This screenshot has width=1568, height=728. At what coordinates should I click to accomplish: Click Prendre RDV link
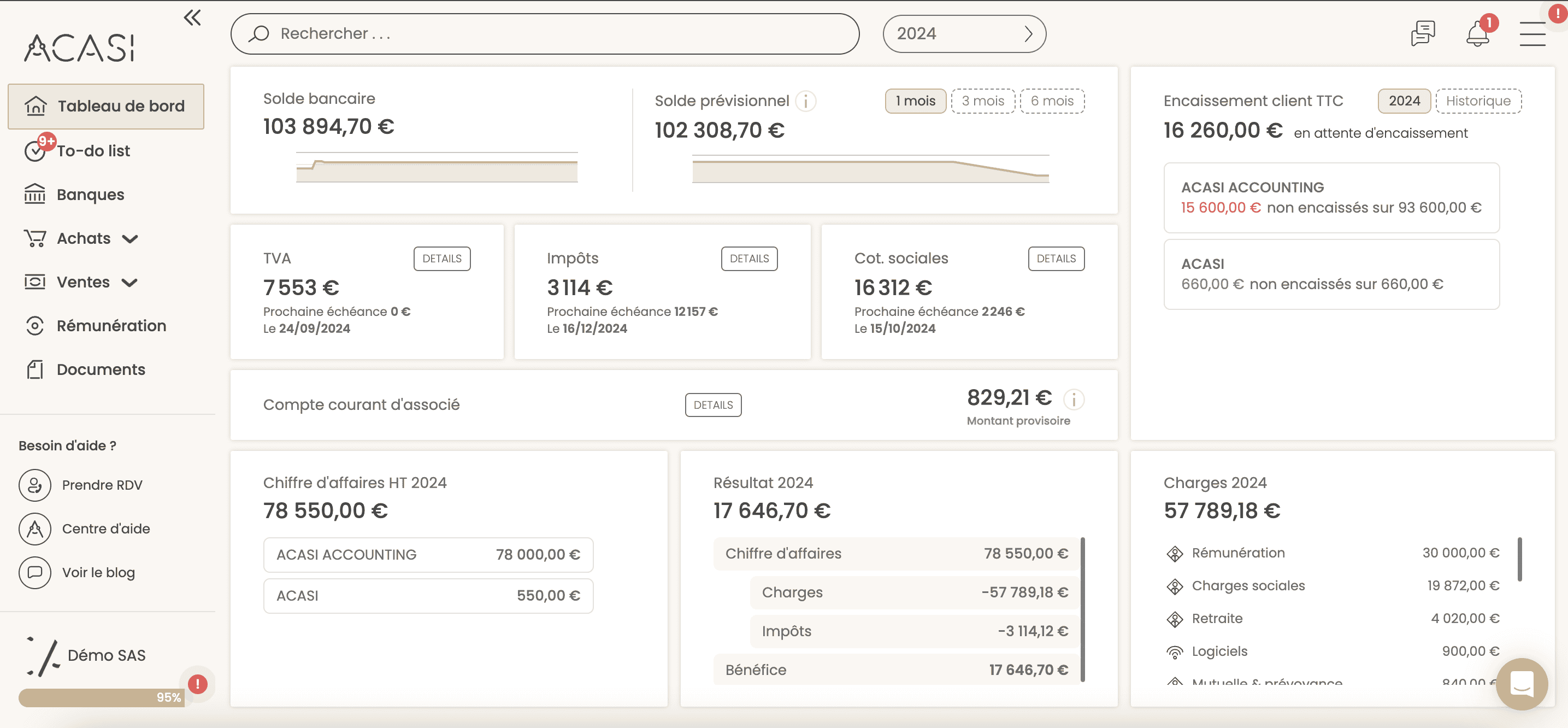click(x=102, y=485)
